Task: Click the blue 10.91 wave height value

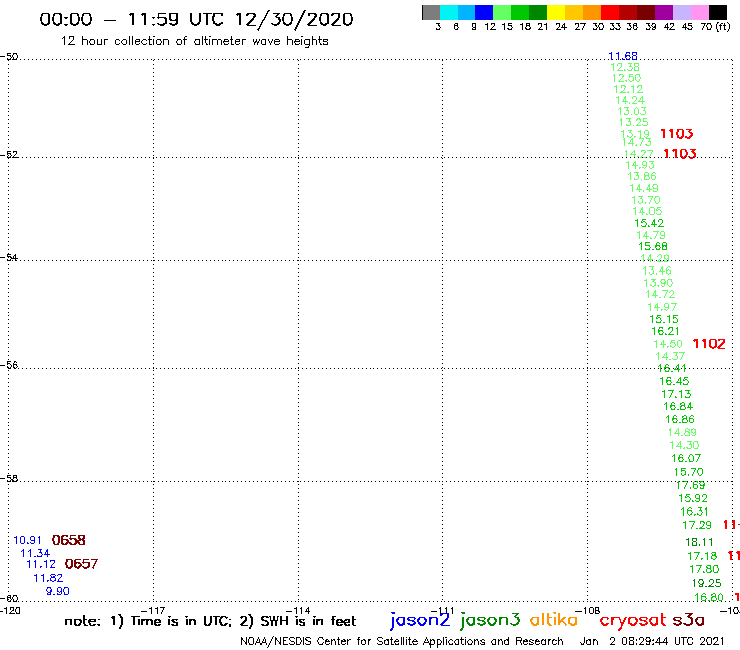Action: point(27,540)
